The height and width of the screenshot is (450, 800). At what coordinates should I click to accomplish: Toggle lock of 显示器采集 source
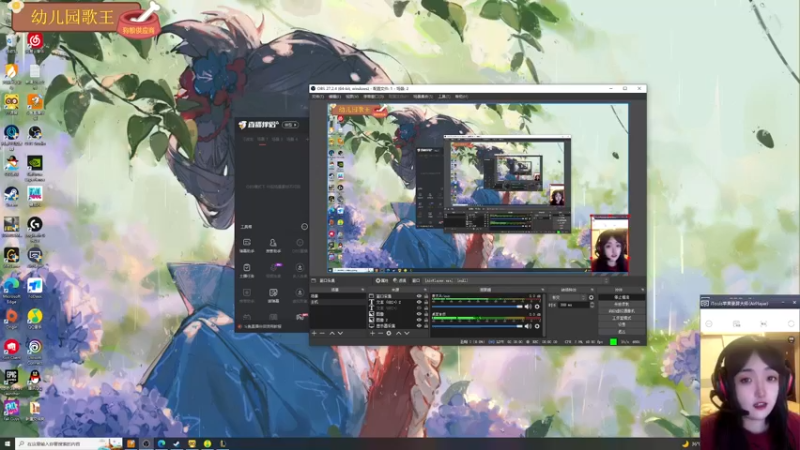click(x=426, y=326)
